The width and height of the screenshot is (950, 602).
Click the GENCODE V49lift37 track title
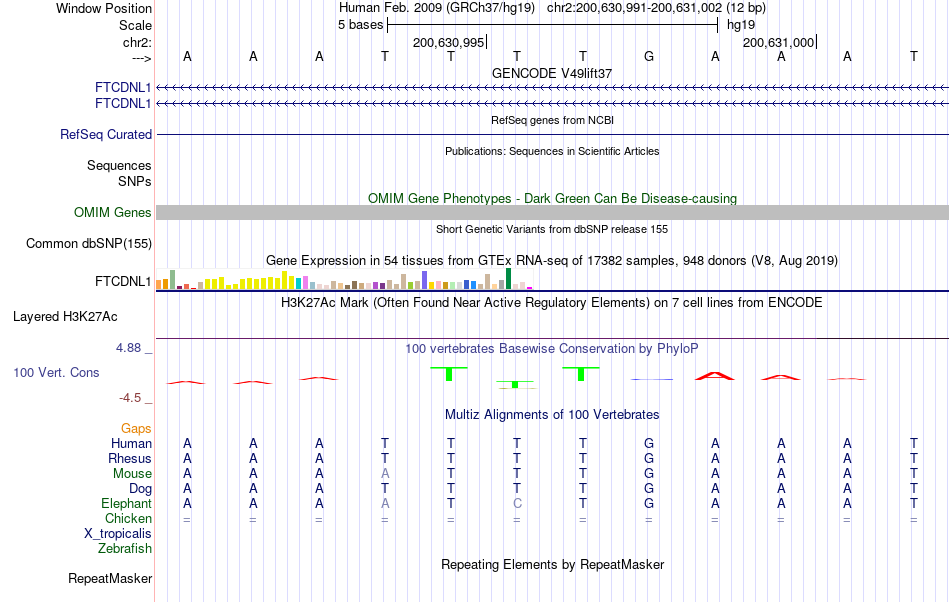pos(552,73)
